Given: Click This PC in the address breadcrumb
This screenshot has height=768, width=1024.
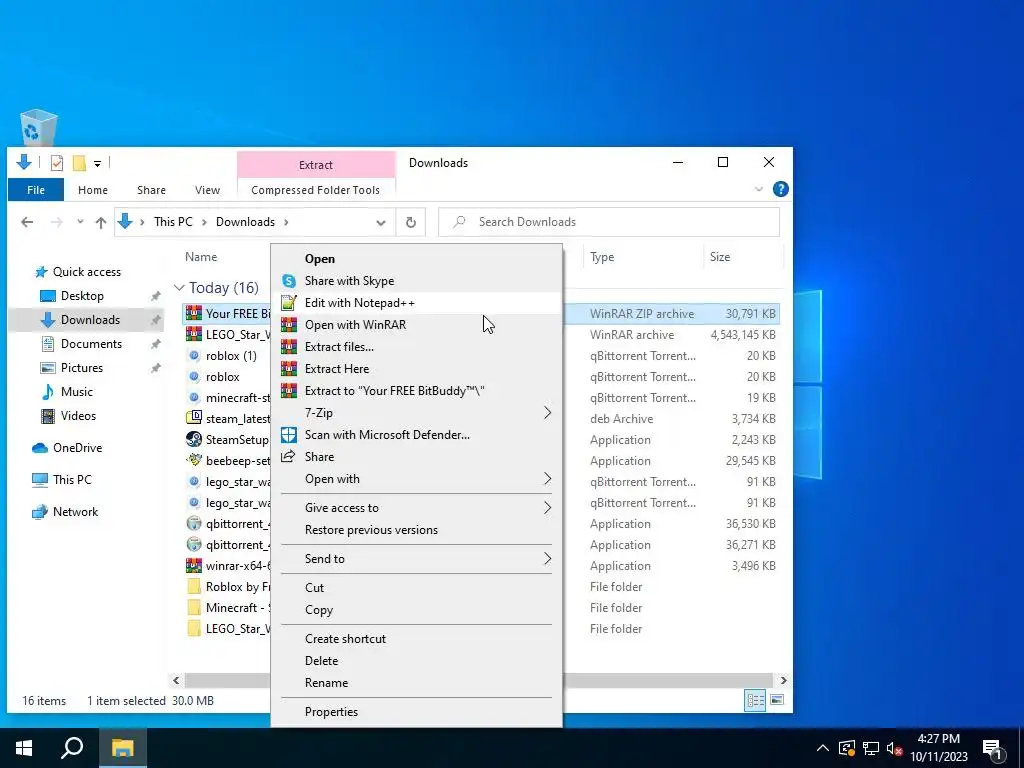Looking at the screenshot, I should tap(173, 222).
